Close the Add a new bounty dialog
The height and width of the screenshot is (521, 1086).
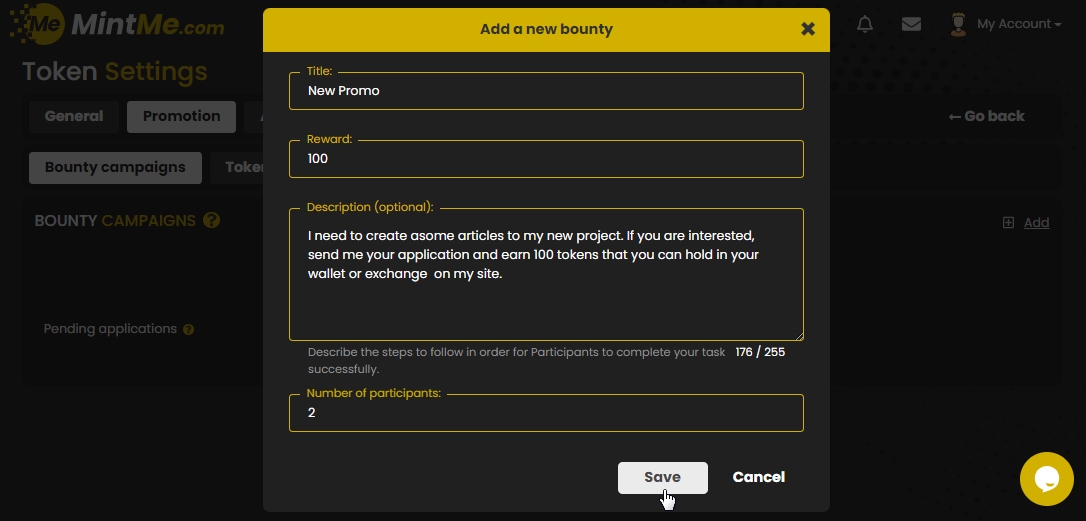[x=808, y=29]
